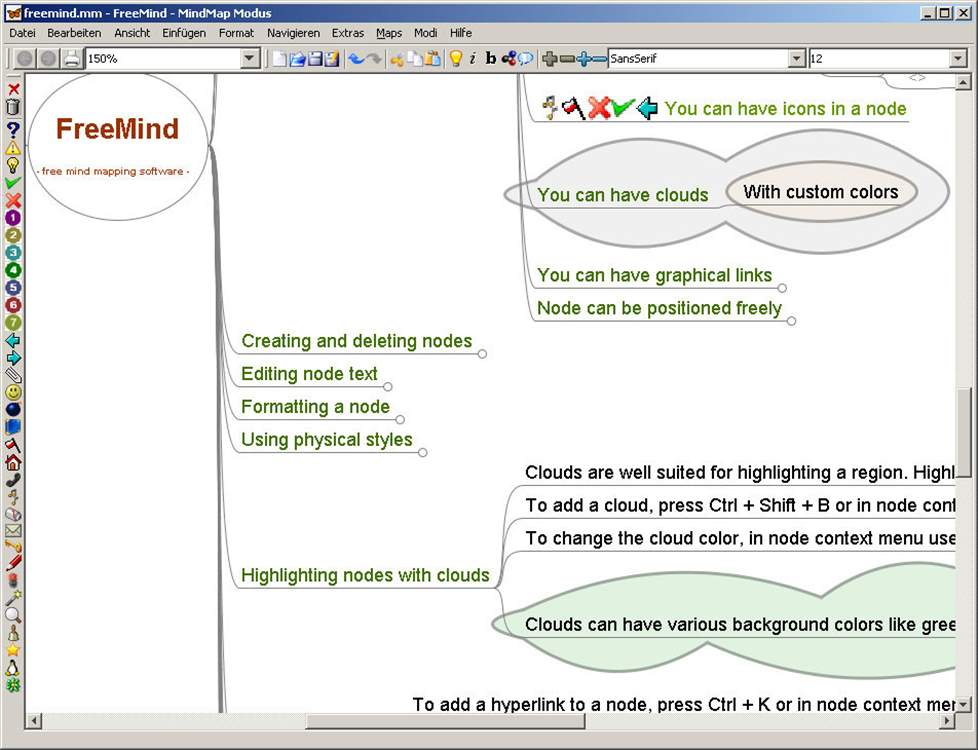Expand the 'You can have graphical links' fold circle
This screenshot has height=750, width=978.
pos(782,288)
